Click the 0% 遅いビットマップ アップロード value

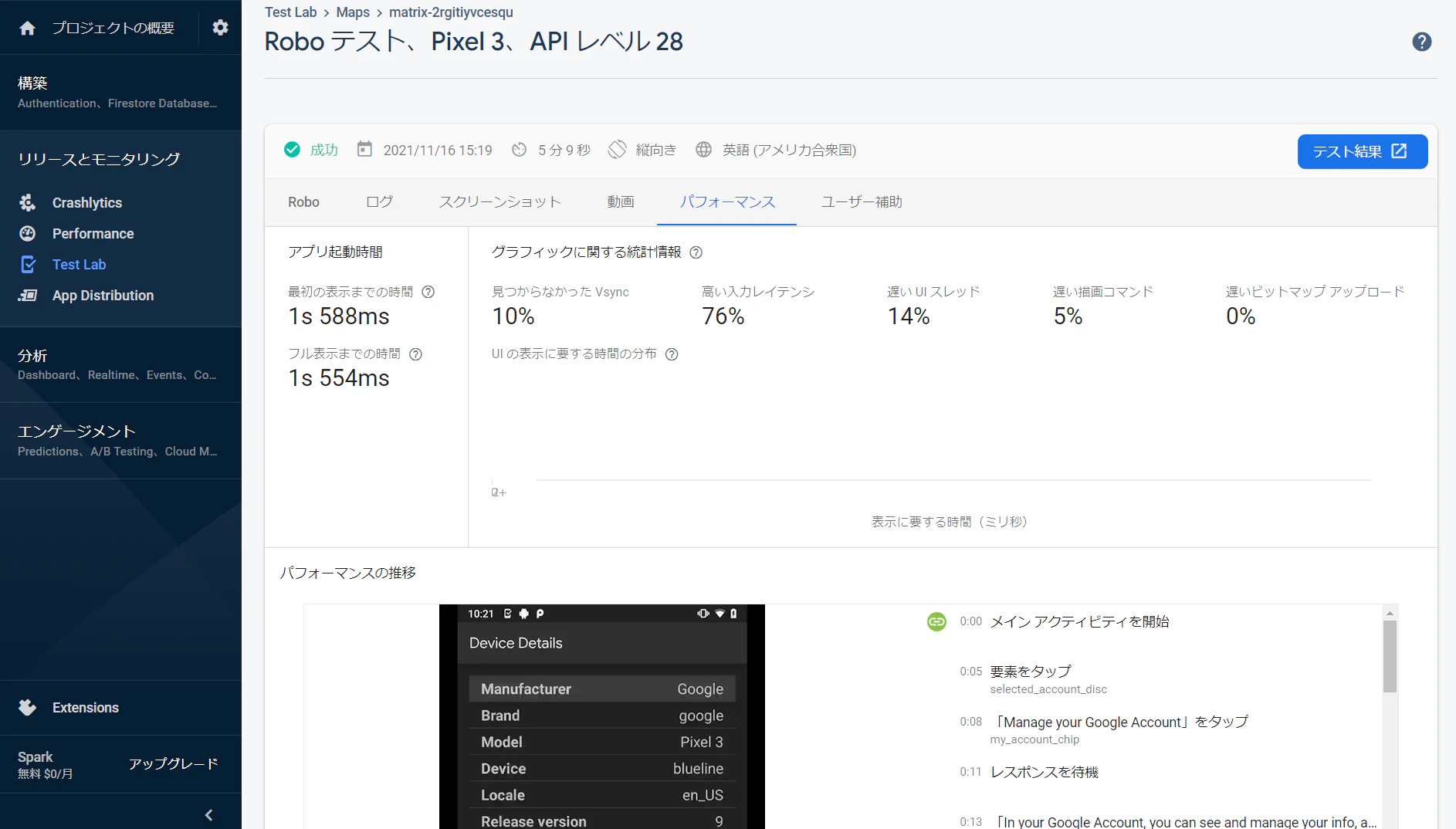(1241, 316)
